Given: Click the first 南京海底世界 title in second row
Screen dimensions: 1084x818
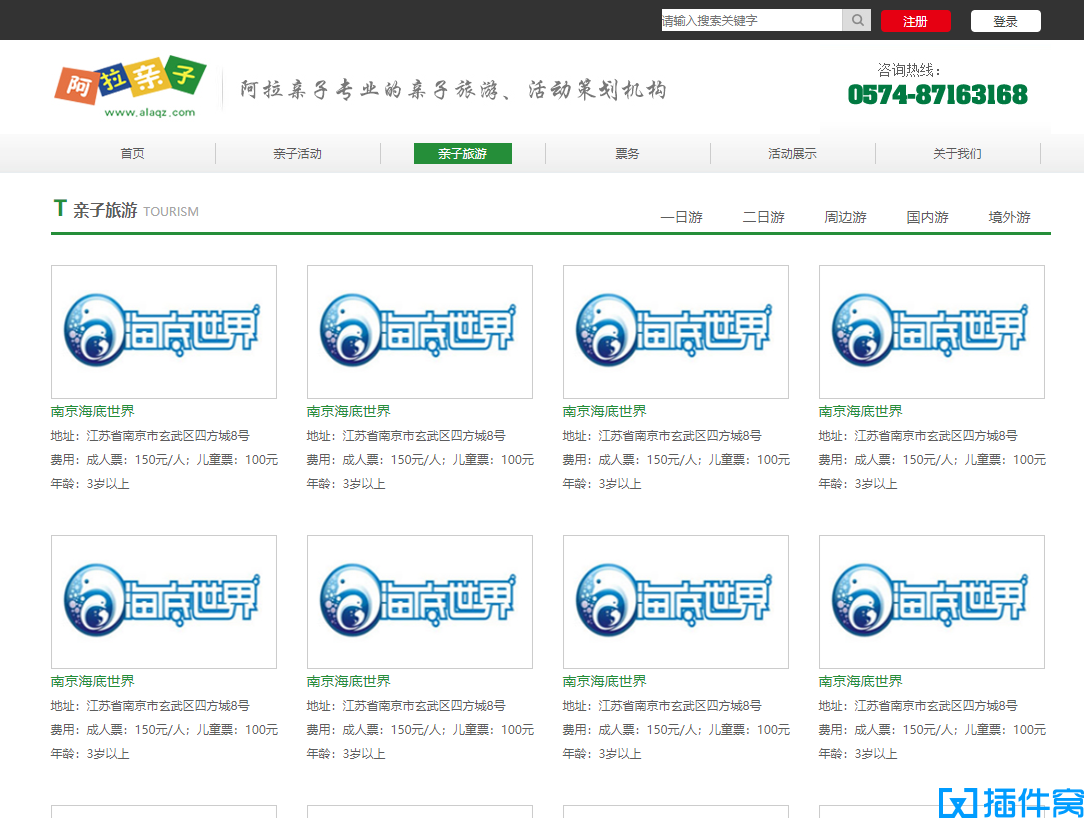Looking at the screenshot, I should [93, 681].
